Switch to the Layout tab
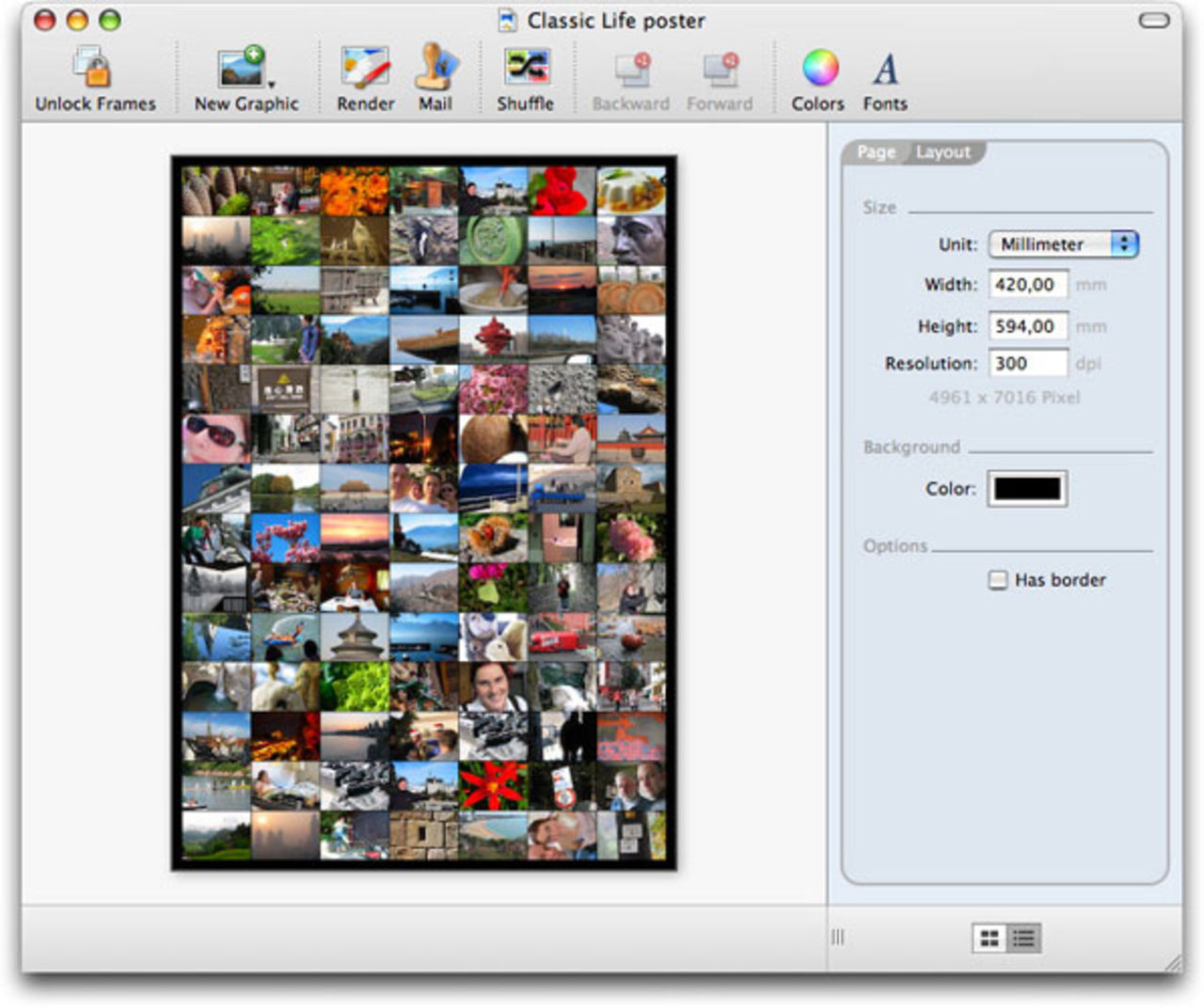 tap(943, 152)
